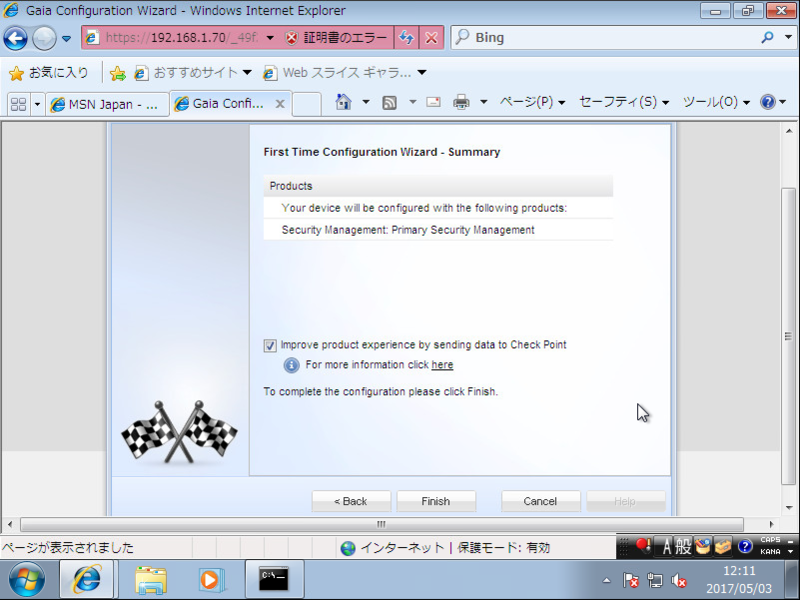Open the セーフティ(S) menu
This screenshot has width=800, height=600.
(x=623, y=102)
